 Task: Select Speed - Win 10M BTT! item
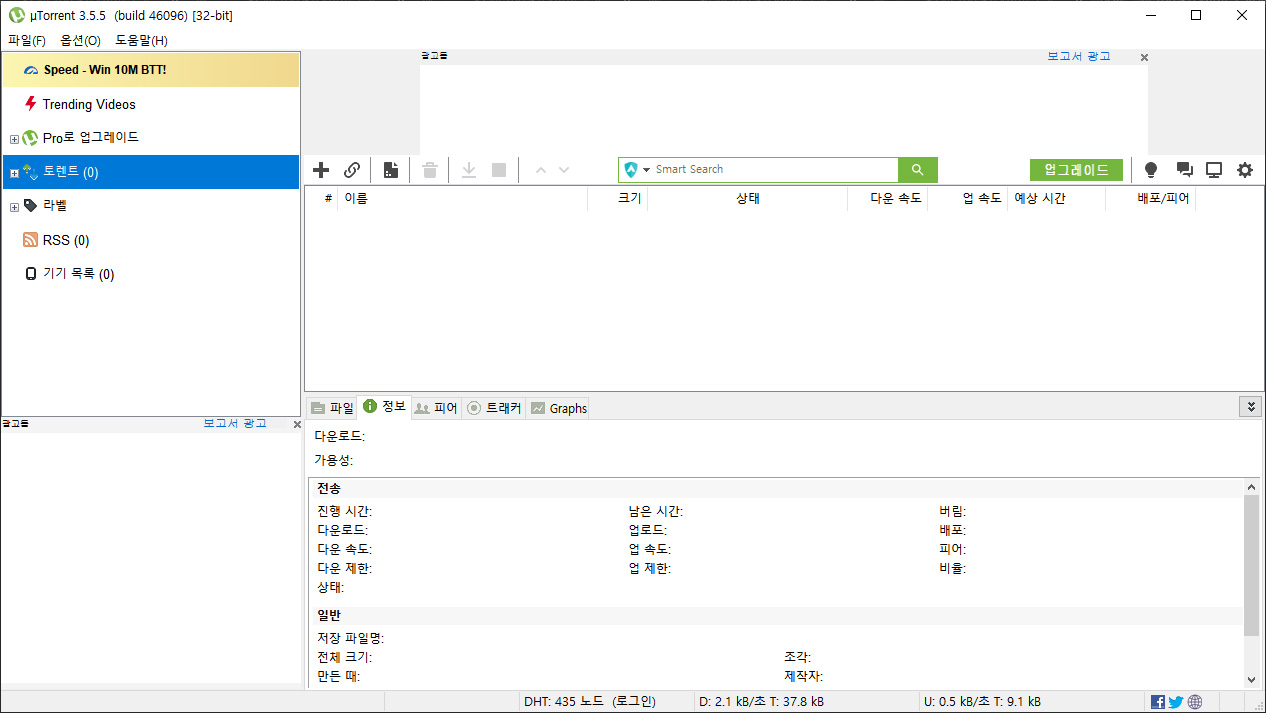[x=151, y=70]
